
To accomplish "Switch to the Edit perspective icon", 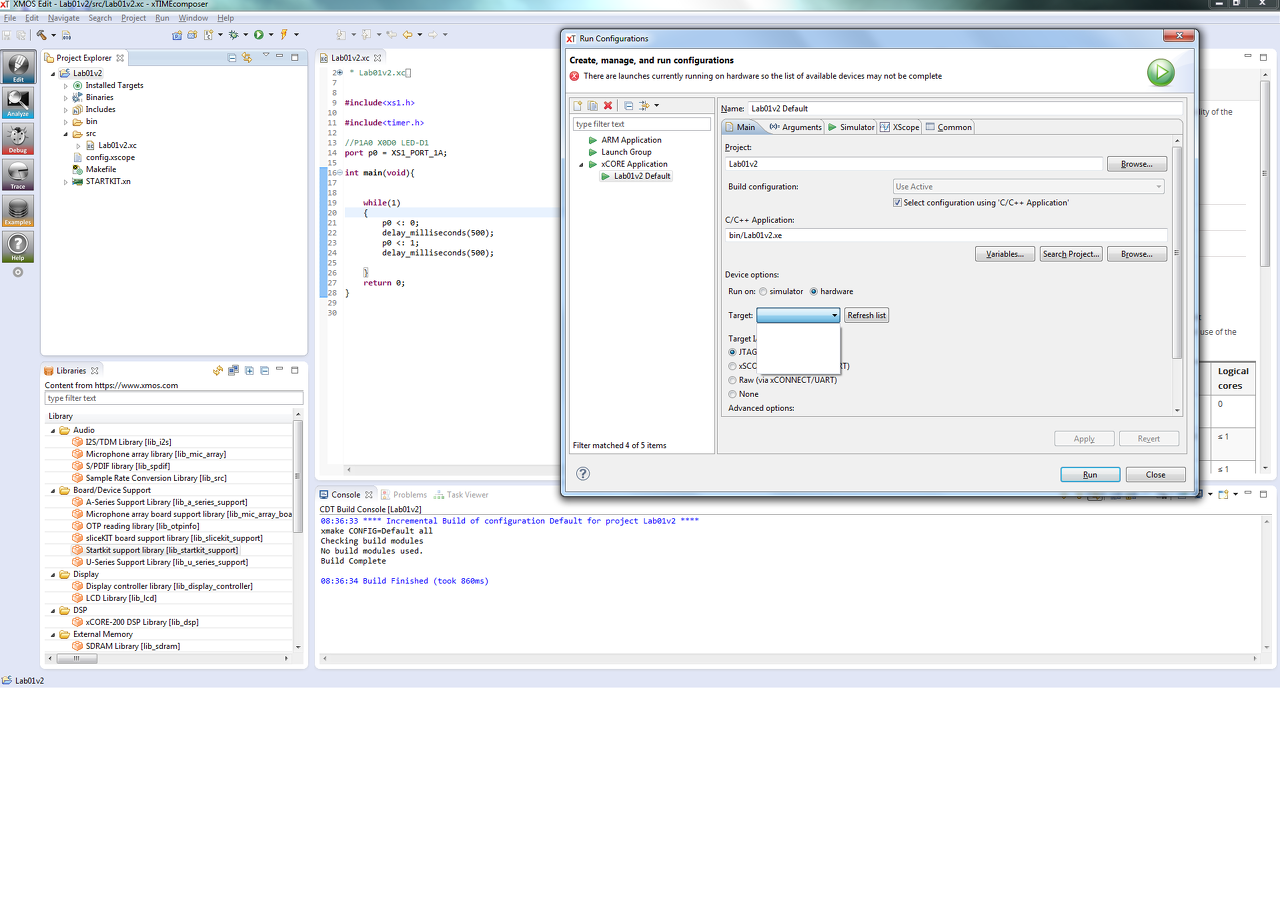I will pos(19,68).
